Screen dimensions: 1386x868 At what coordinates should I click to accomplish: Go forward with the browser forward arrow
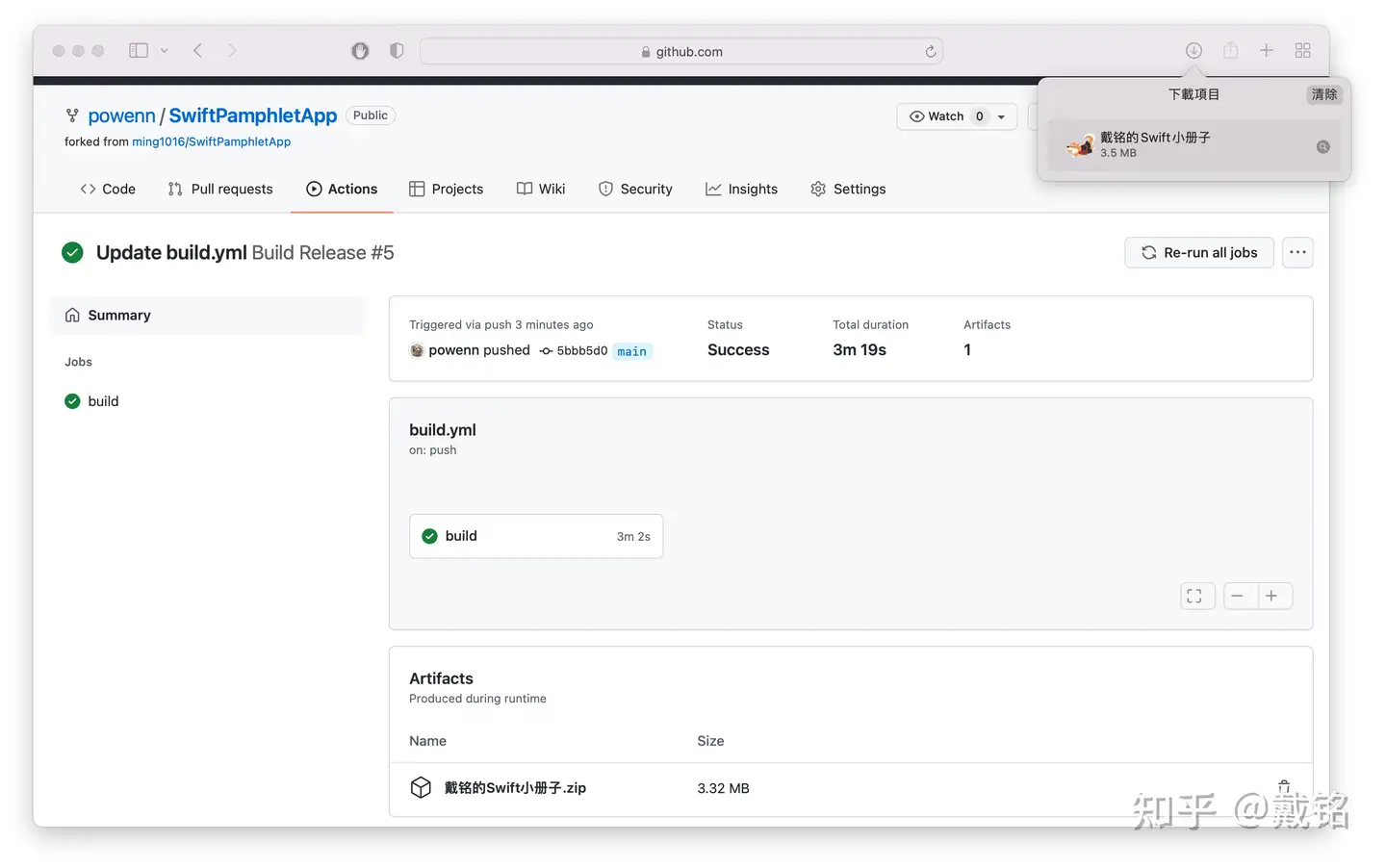click(232, 51)
